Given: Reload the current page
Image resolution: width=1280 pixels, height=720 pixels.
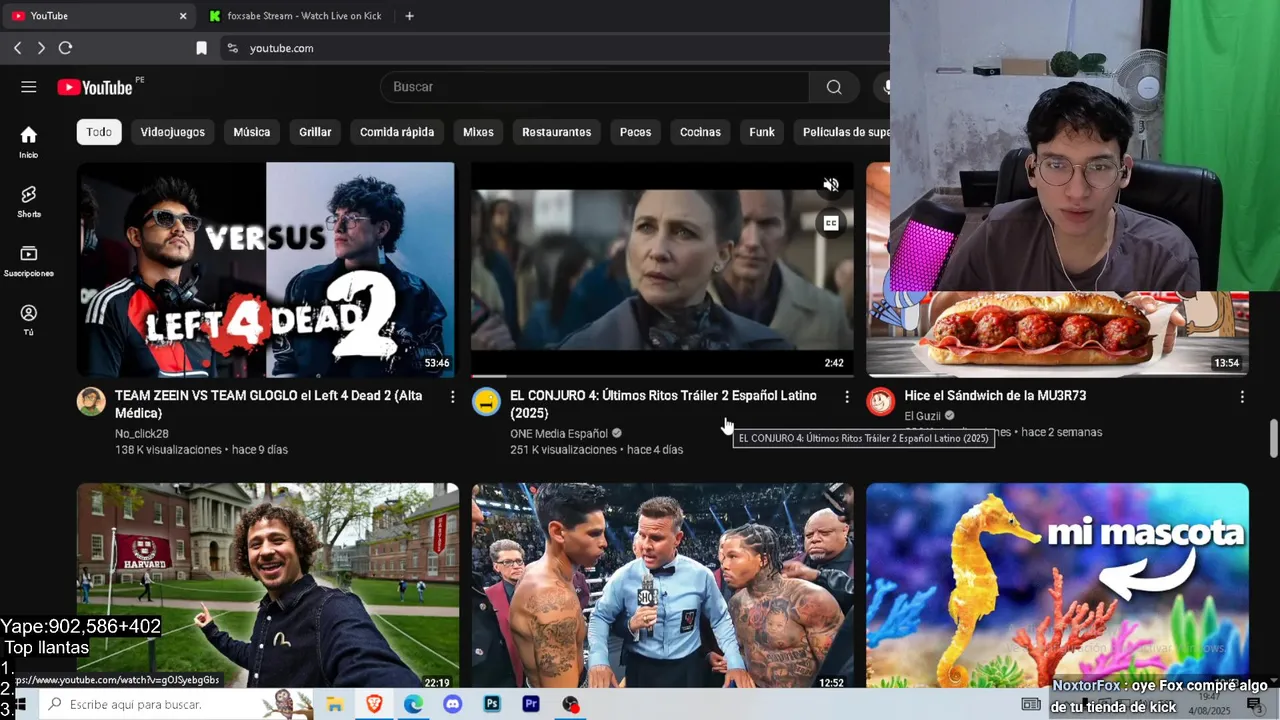Looking at the screenshot, I should [x=65, y=48].
